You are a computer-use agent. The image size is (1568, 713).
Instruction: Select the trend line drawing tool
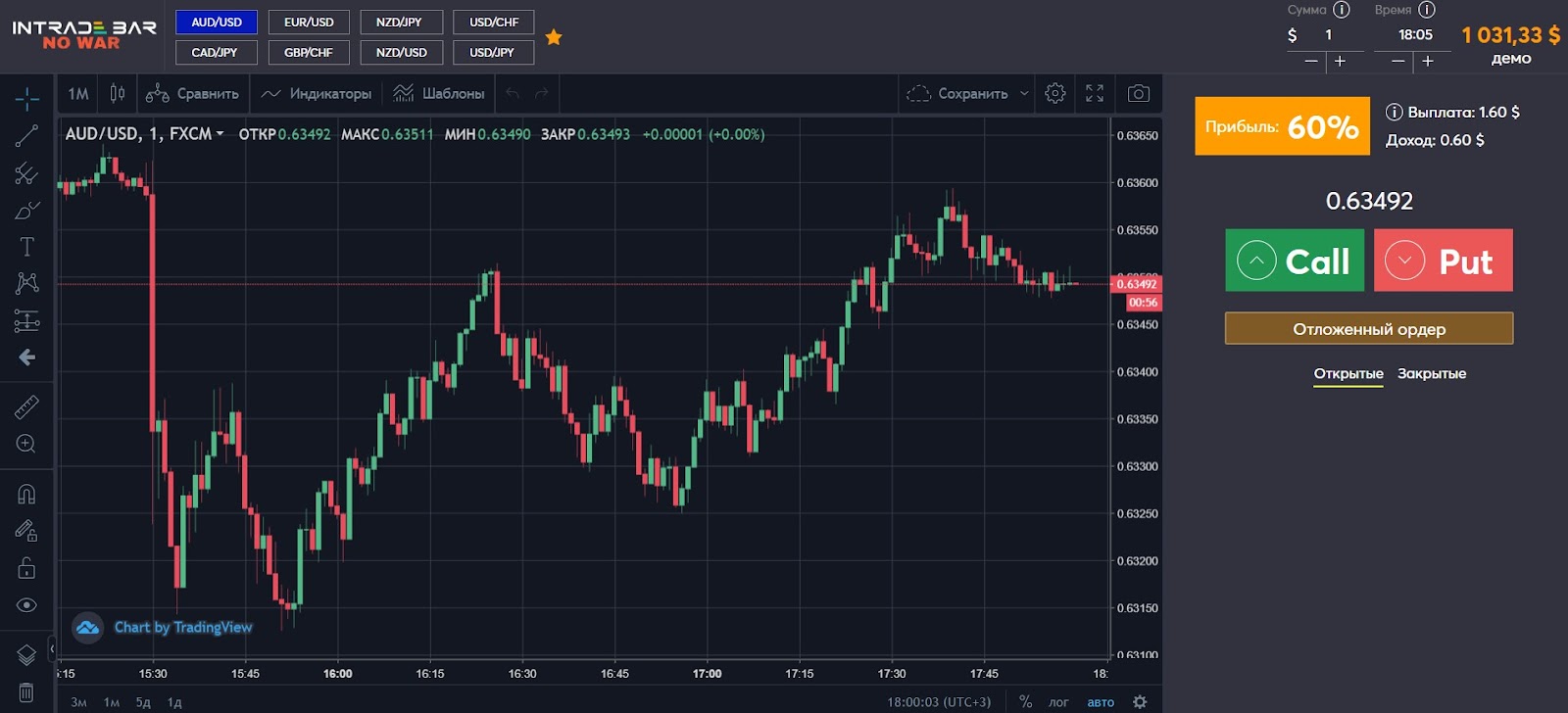[x=26, y=136]
